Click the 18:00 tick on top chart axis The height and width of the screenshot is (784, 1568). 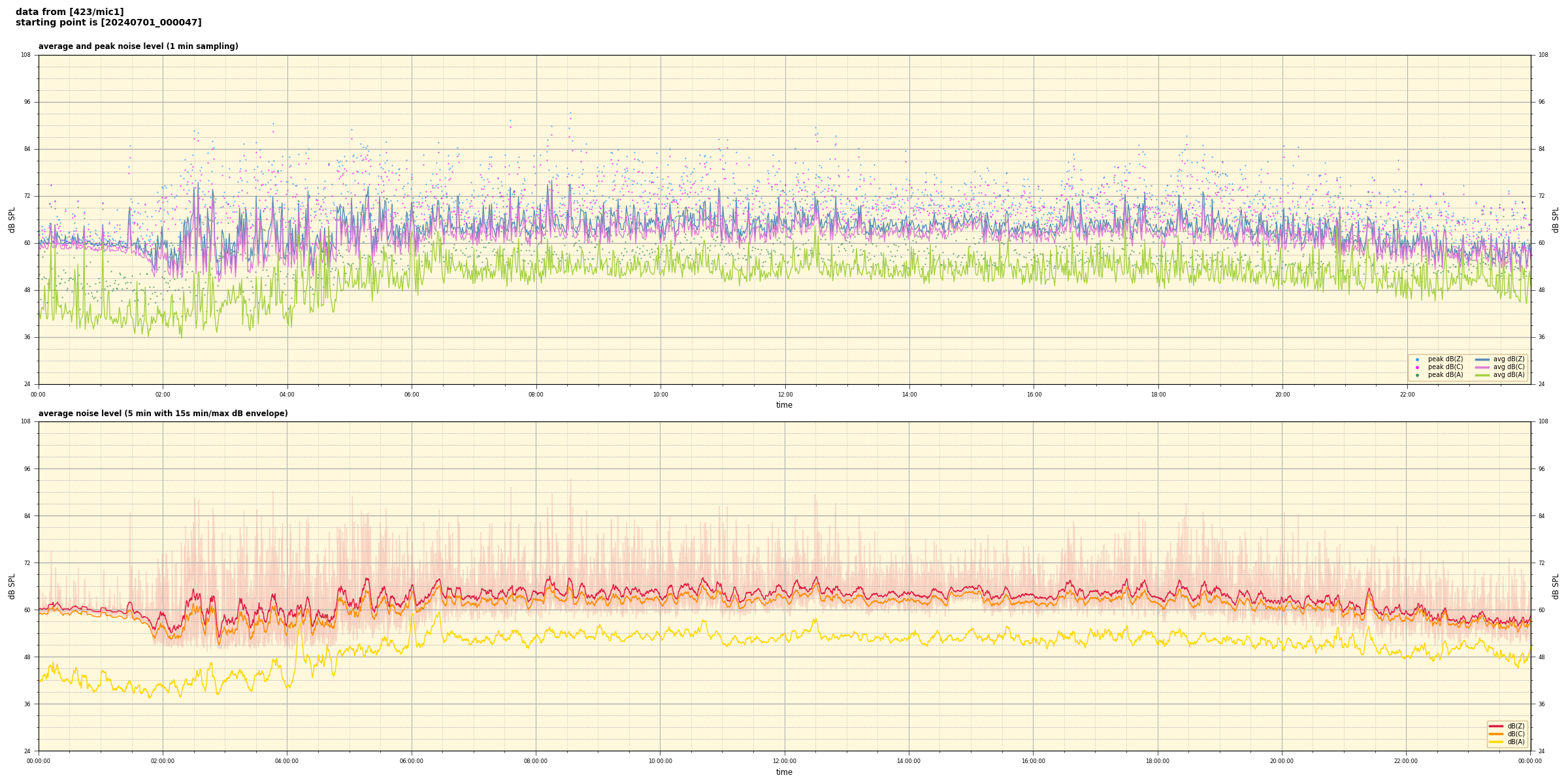1158,395
